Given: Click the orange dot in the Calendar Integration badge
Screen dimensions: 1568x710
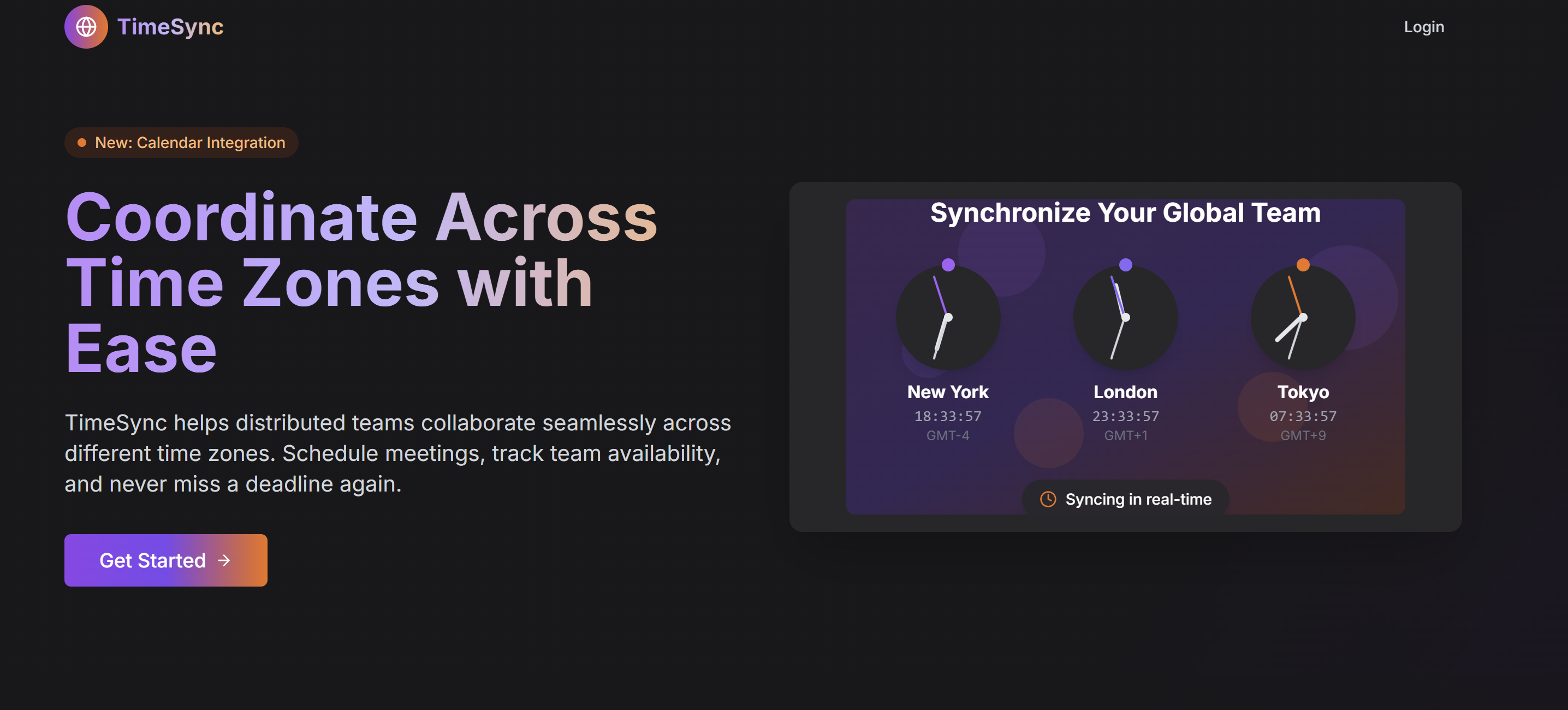Looking at the screenshot, I should [81, 143].
